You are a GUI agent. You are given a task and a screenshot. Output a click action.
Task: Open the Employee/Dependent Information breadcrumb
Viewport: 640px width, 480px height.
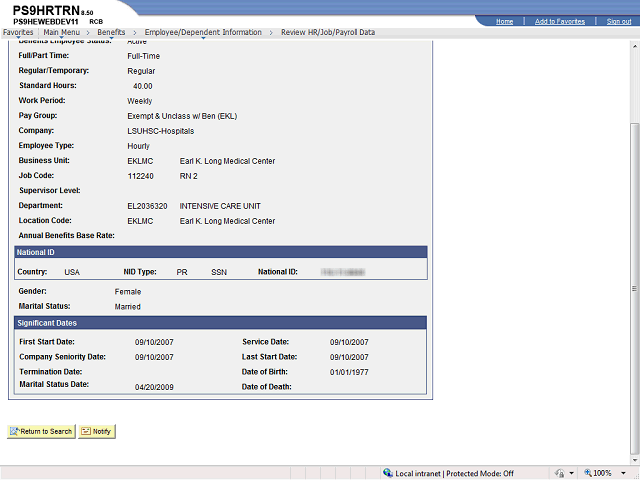click(x=203, y=32)
